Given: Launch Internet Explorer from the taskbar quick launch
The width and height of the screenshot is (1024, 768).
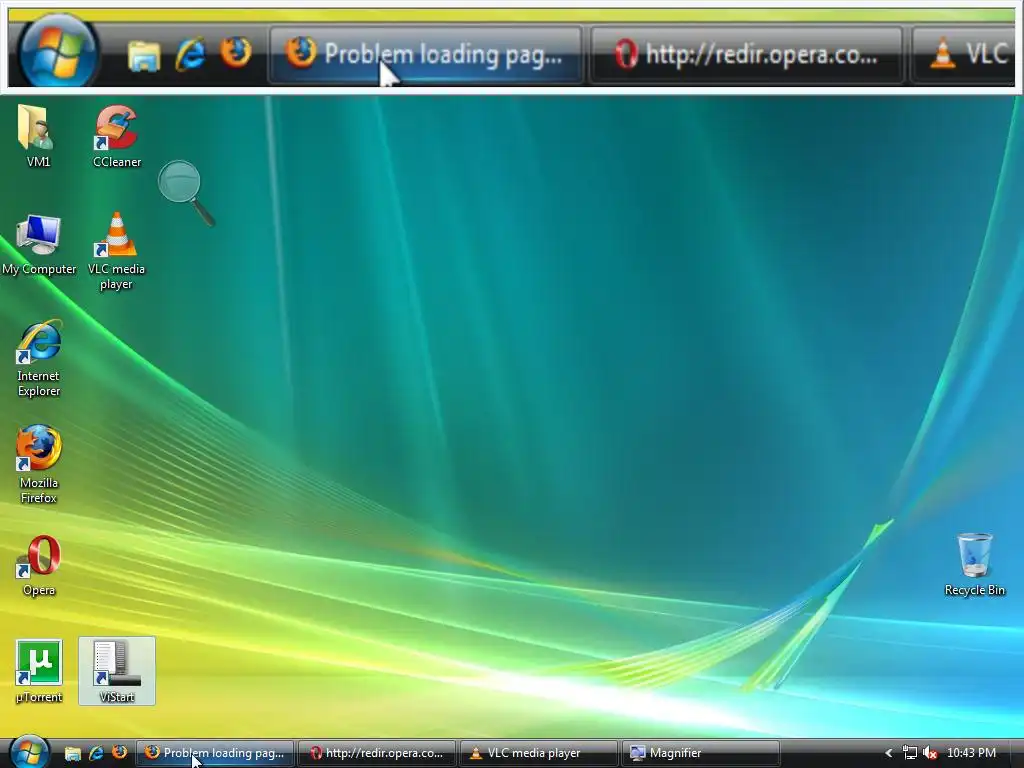Looking at the screenshot, I should pyautogui.click(x=96, y=753).
